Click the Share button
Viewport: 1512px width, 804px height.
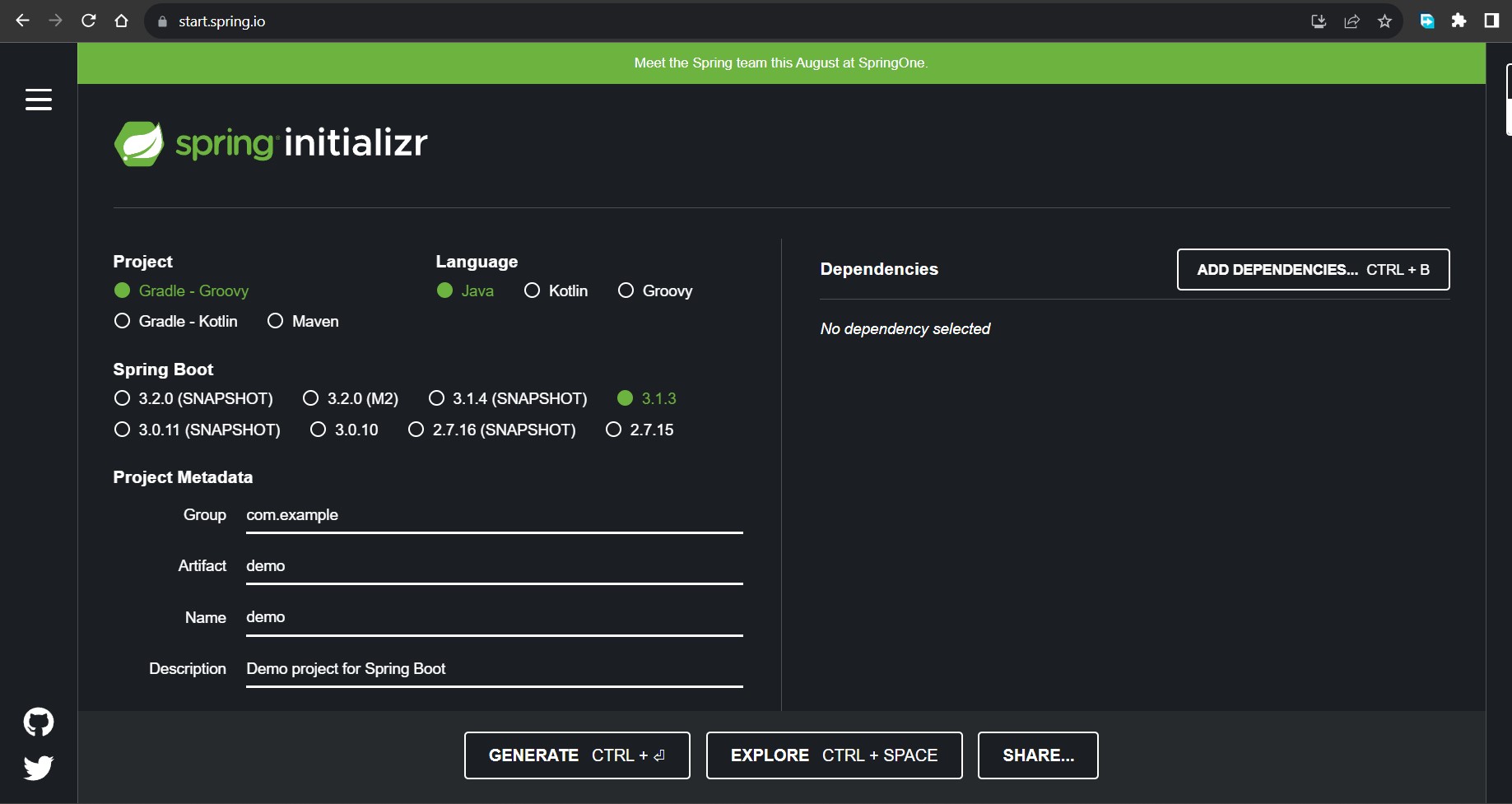click(x=1038, y=755)
